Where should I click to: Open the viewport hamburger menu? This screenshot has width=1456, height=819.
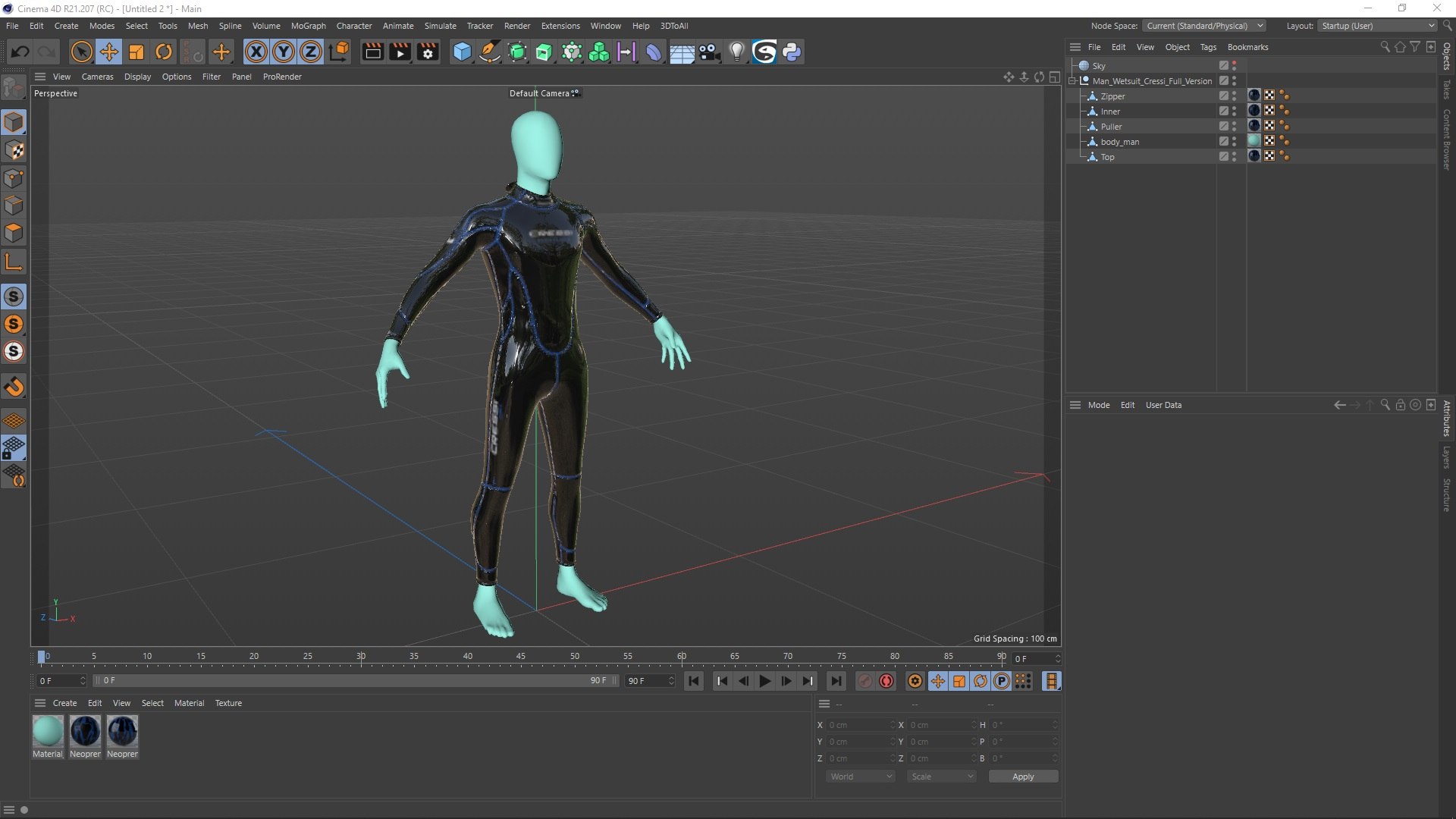point(40,77)
